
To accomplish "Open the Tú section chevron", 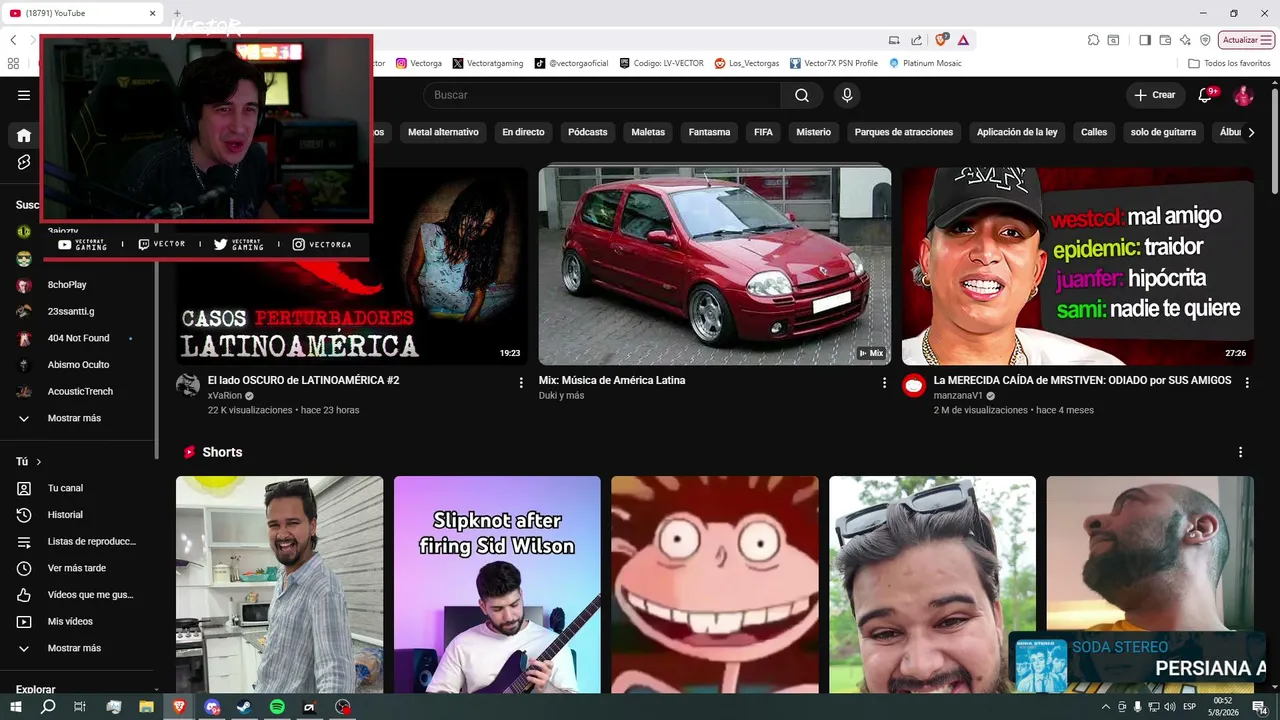I will coord(39,462).
